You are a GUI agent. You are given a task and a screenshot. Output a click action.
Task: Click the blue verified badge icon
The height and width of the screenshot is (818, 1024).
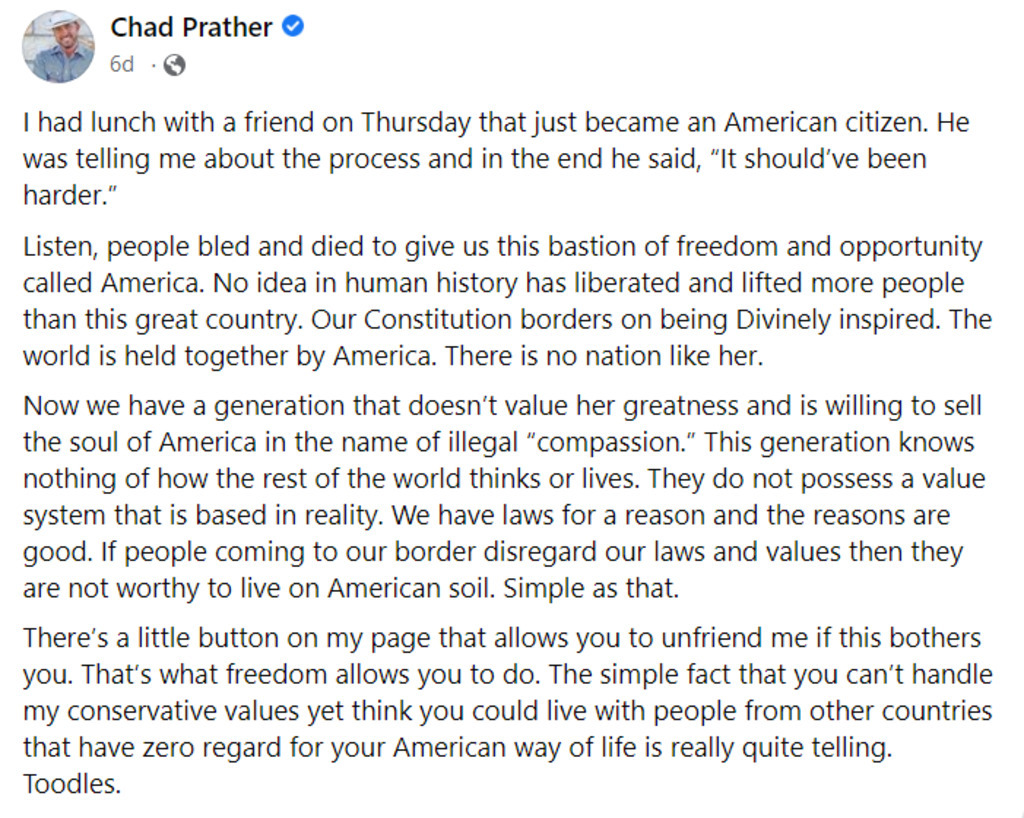tap(293, 27)
